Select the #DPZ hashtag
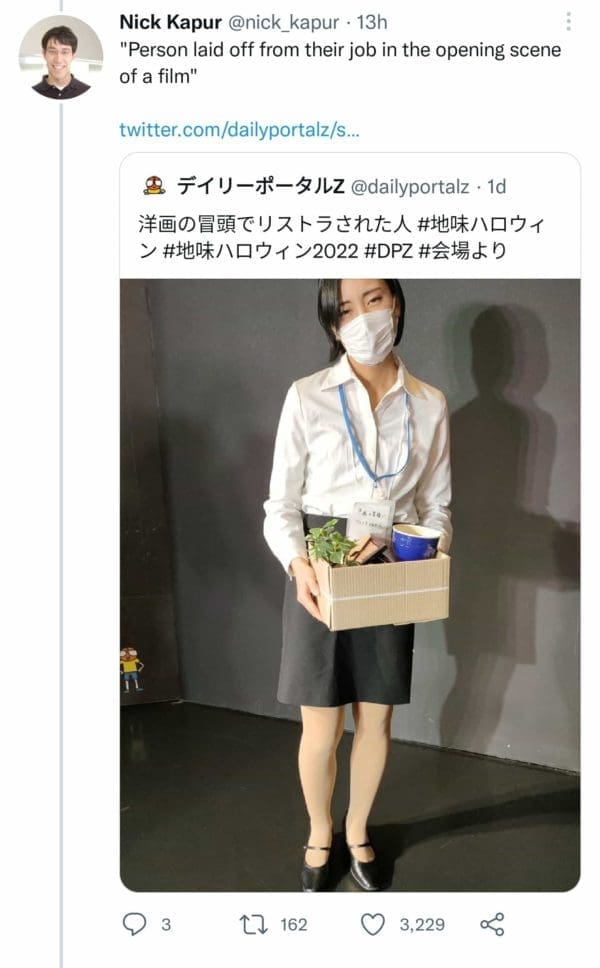The height and width of the screenshot is (968, 600). (388, 251)
